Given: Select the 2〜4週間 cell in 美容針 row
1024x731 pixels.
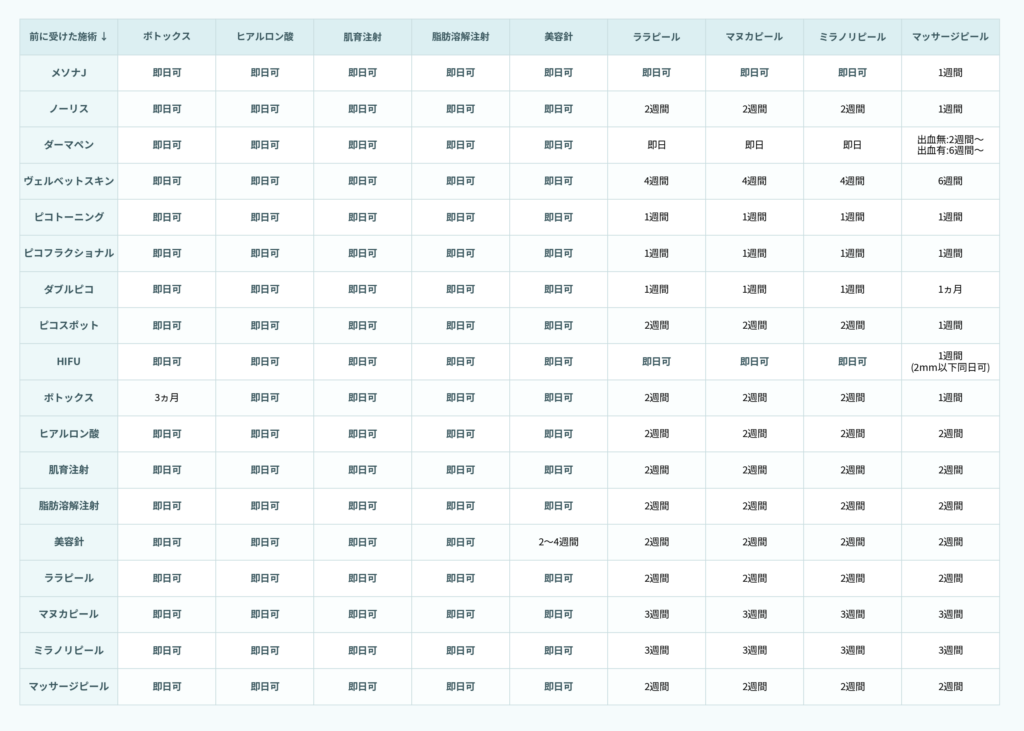Looking at the screenshot, I should point(558,542).
